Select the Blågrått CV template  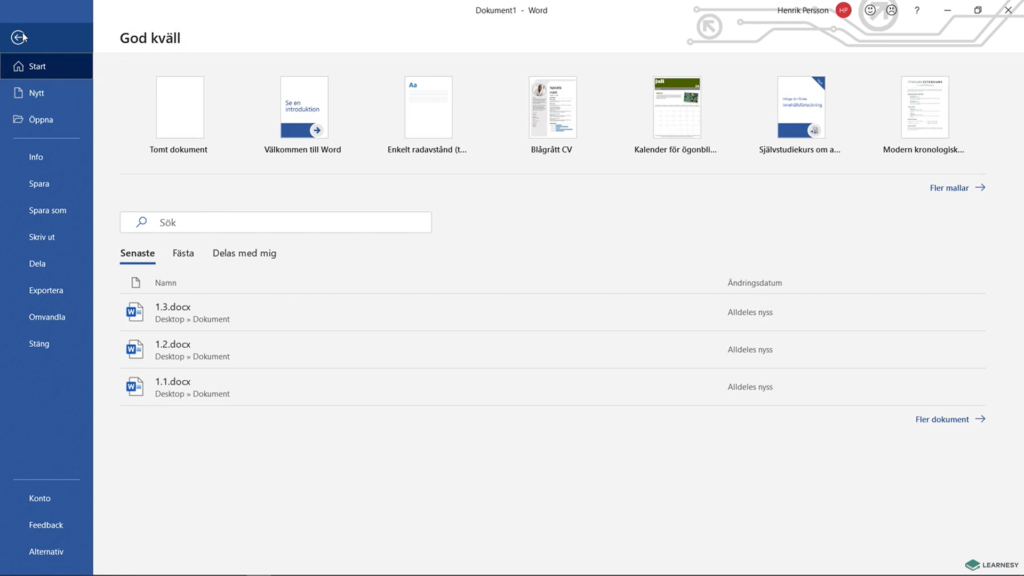point(552,107)
